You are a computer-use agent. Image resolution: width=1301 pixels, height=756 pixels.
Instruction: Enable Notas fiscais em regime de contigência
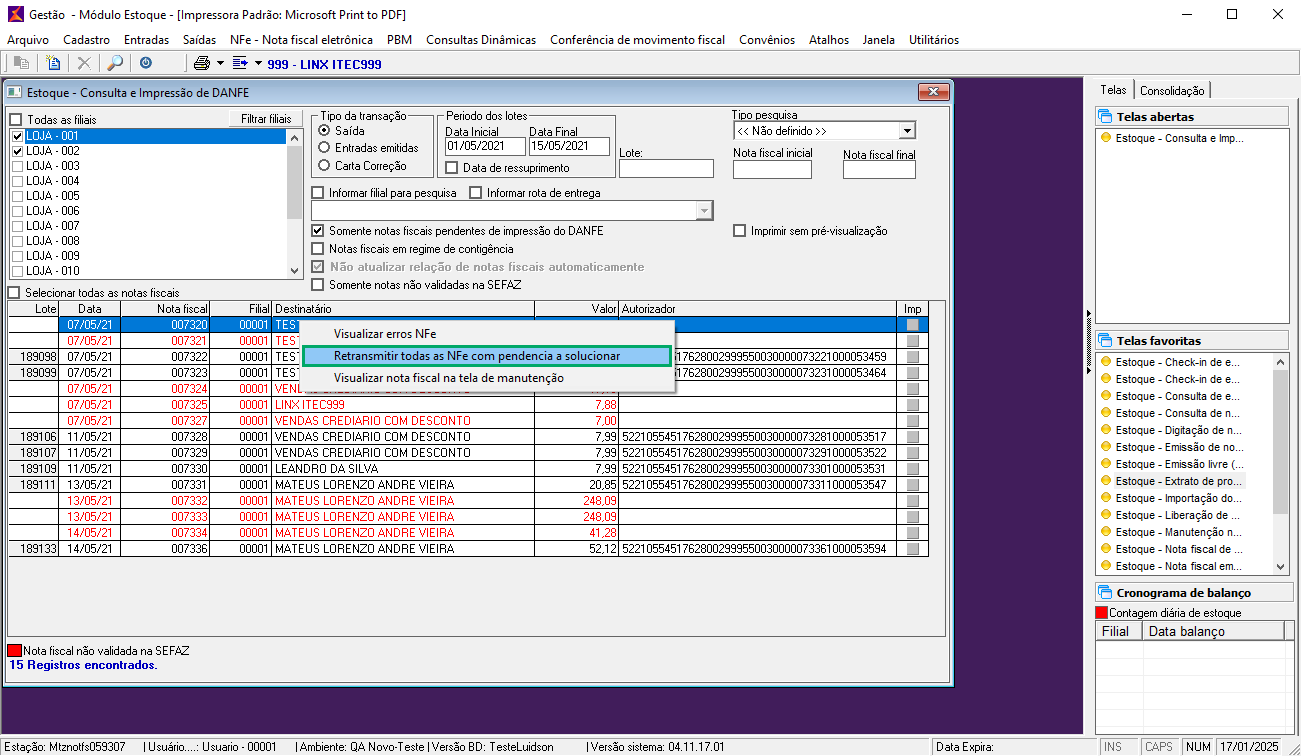coord(318,249)
